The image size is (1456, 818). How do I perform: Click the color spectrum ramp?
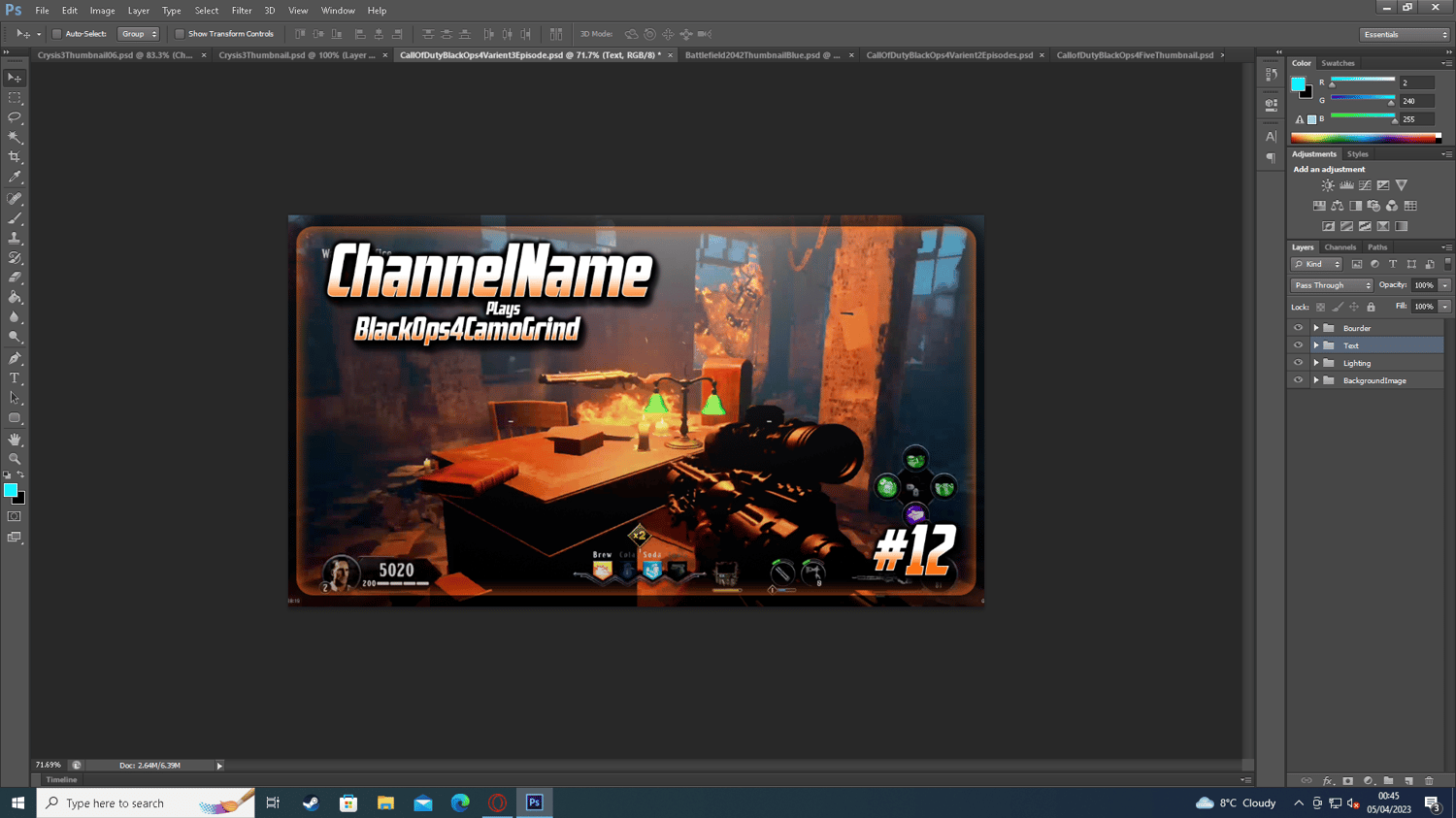1366,138
